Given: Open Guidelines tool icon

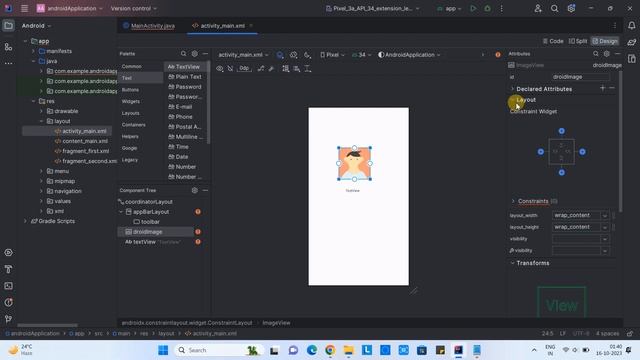Looking at the screenshot, I should tap(308, 69).
